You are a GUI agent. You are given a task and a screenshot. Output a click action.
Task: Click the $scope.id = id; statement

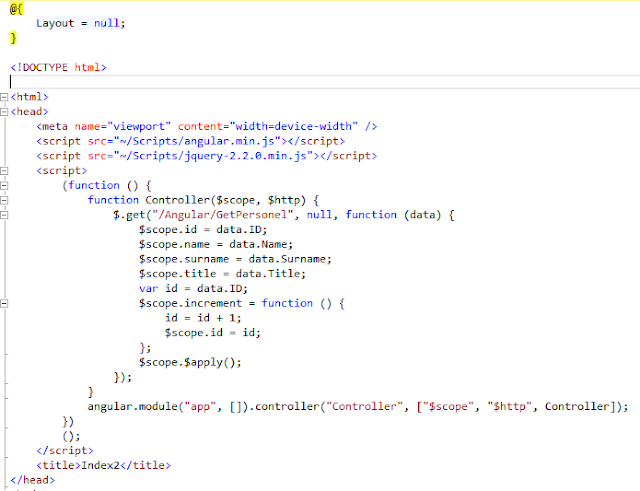coord(213,333)
